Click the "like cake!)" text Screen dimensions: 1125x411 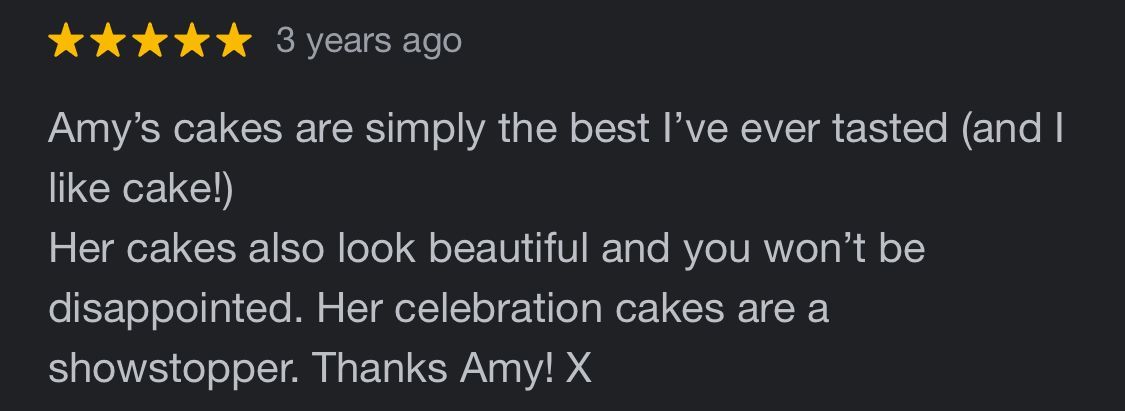point(140,190)
